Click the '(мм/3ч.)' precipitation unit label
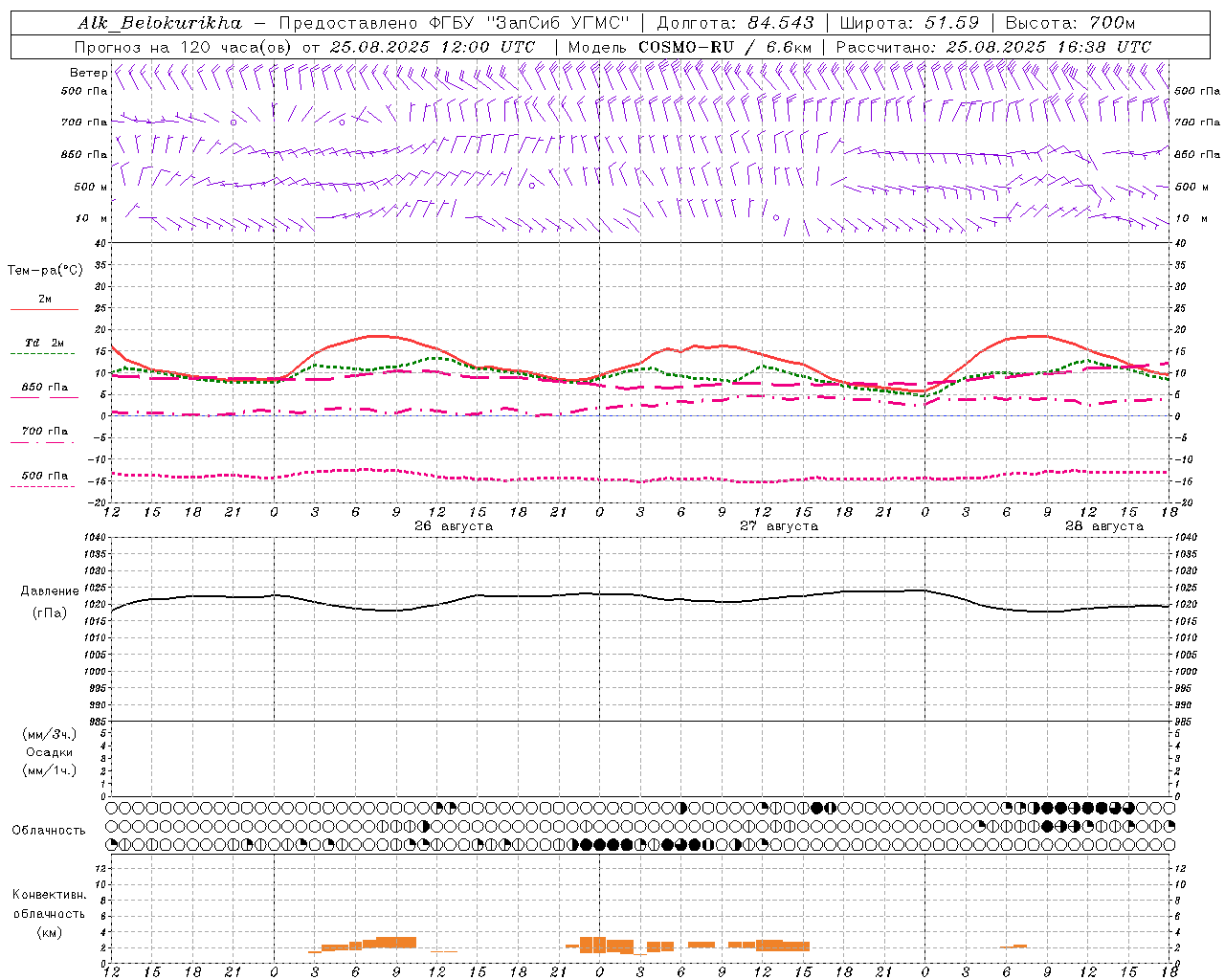The width and height of the screenshot is (1225, 980). [x=50, y=734]
